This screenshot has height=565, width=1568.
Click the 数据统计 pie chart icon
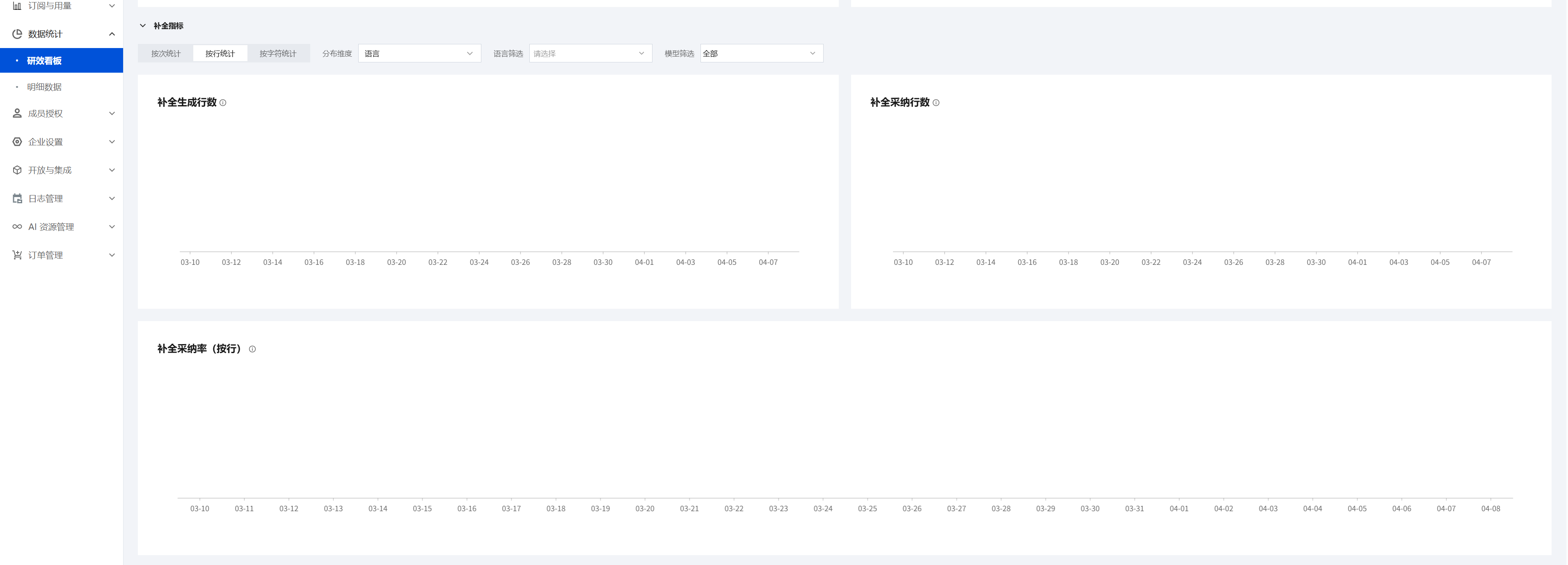coord(17,34)
